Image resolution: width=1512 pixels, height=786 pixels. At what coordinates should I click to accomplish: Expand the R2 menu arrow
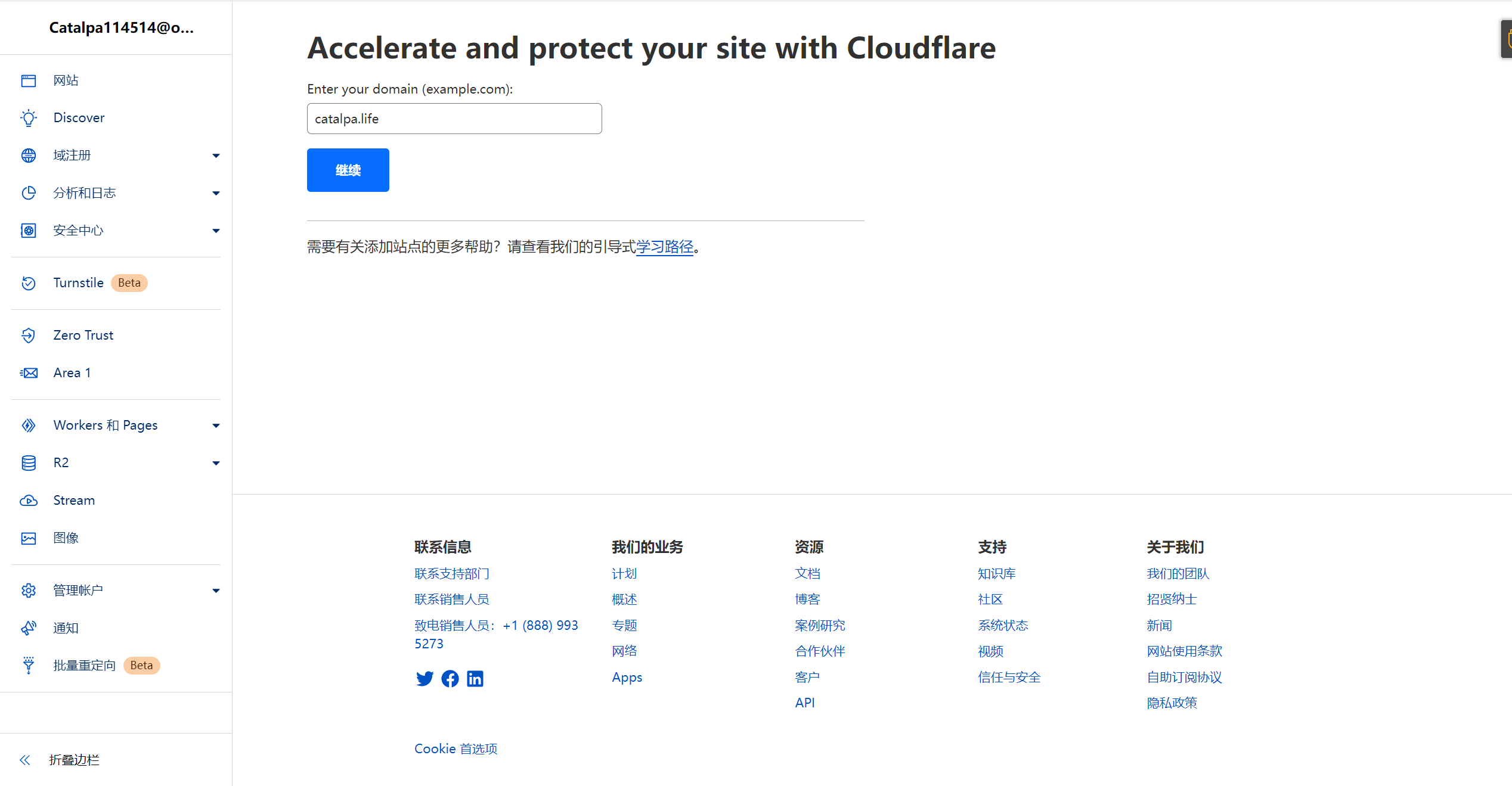[216, 463]
